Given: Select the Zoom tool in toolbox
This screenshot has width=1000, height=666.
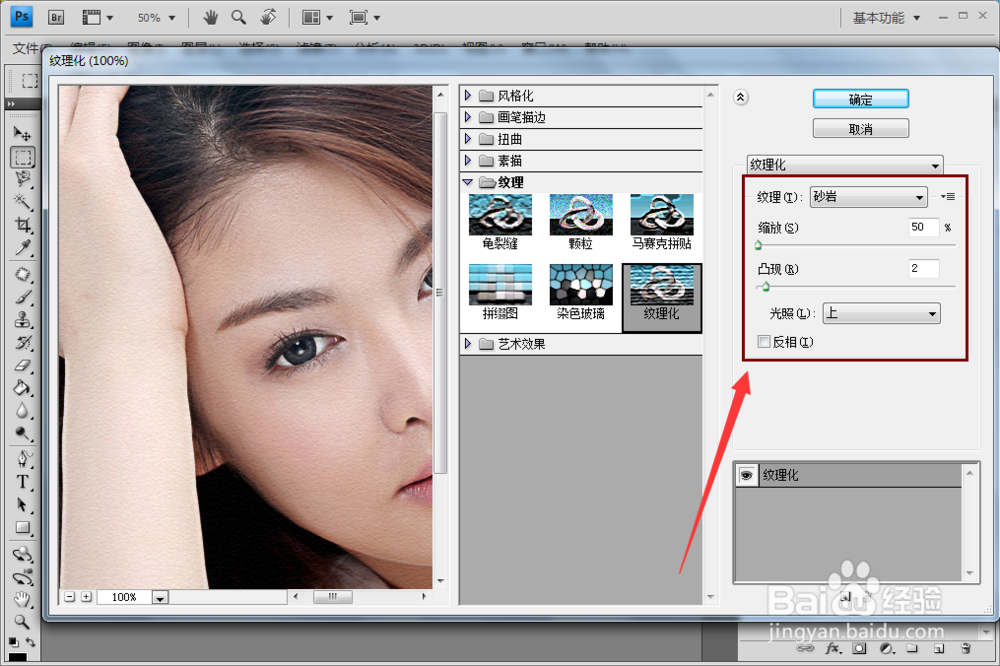Looking at the screenshot, I should (22, 621).
